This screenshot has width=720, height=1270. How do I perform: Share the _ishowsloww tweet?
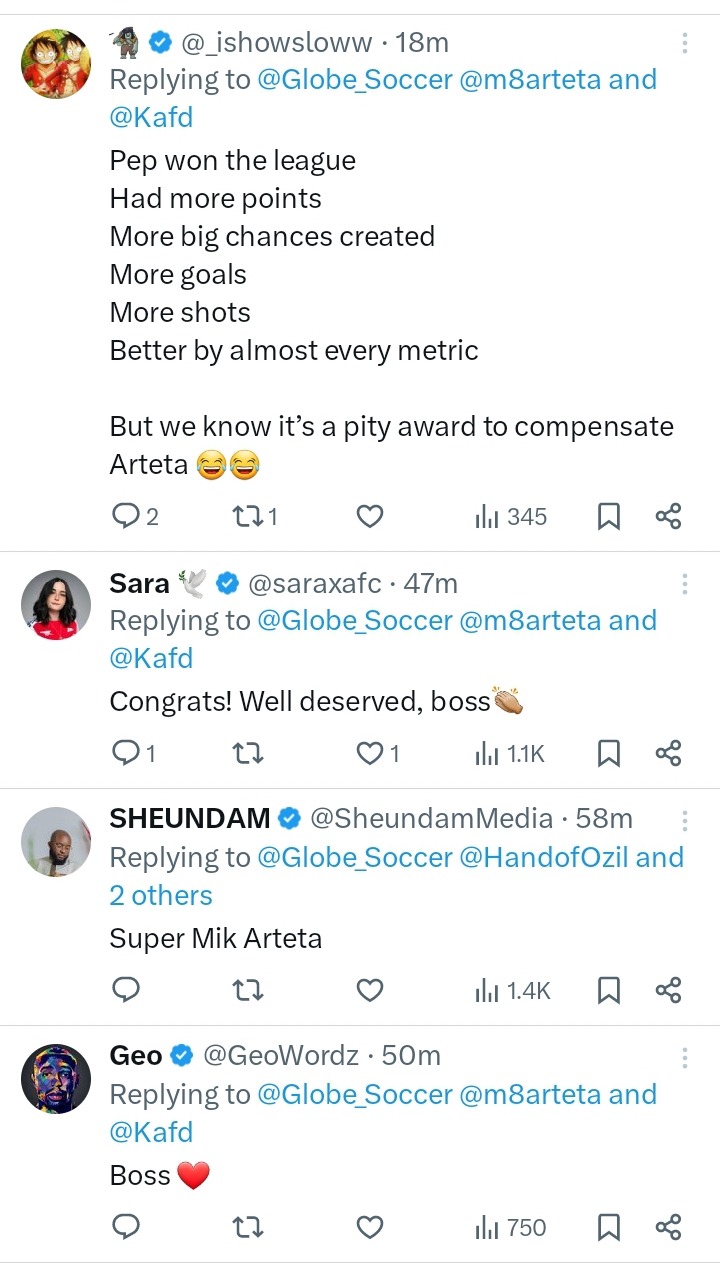pos(668,516)
